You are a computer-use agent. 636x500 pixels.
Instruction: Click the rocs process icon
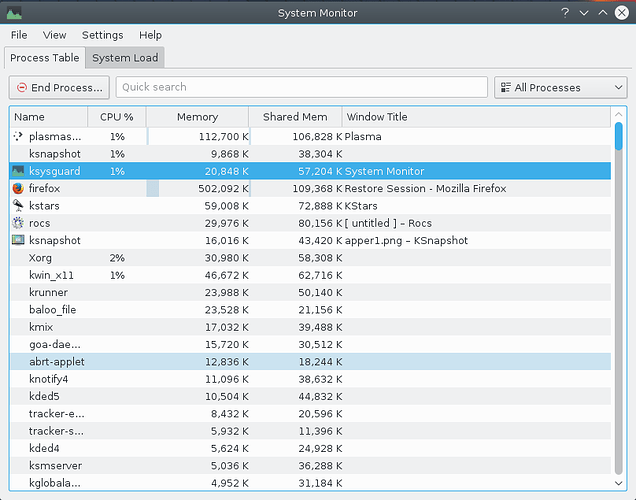coord(18,223)
